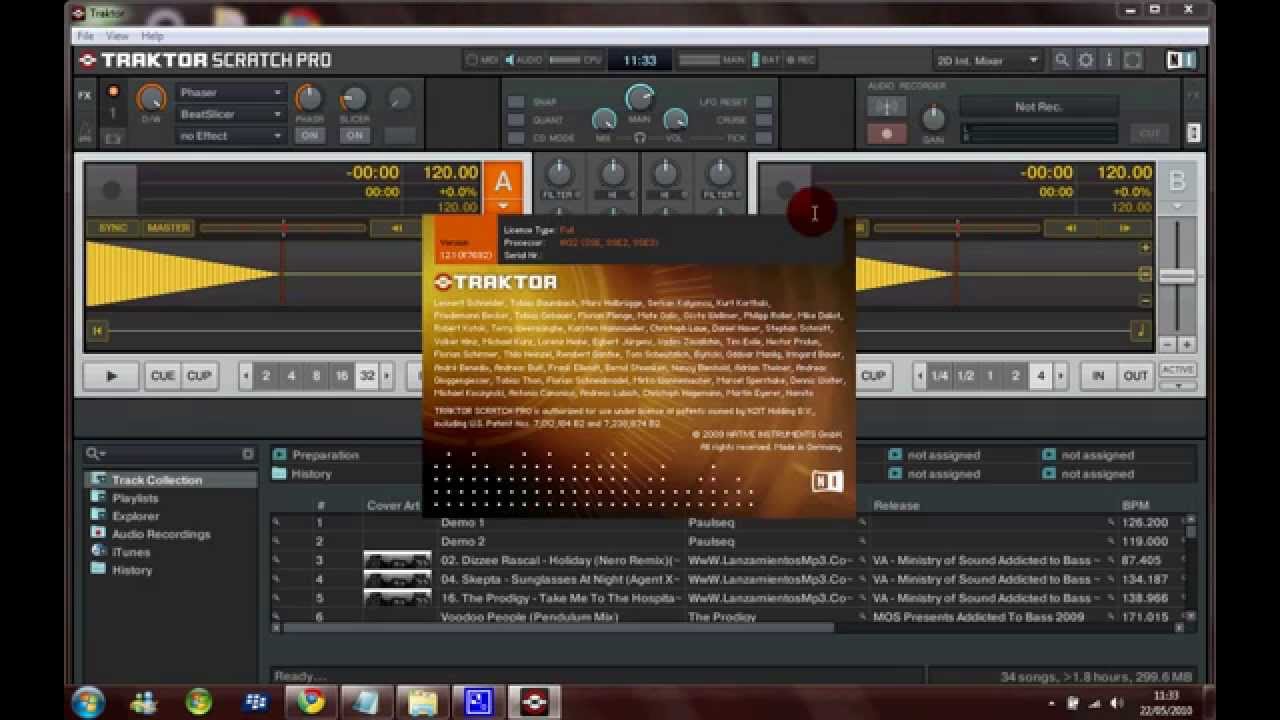Toggle fullscreen icon in header

pos(1132,60)
